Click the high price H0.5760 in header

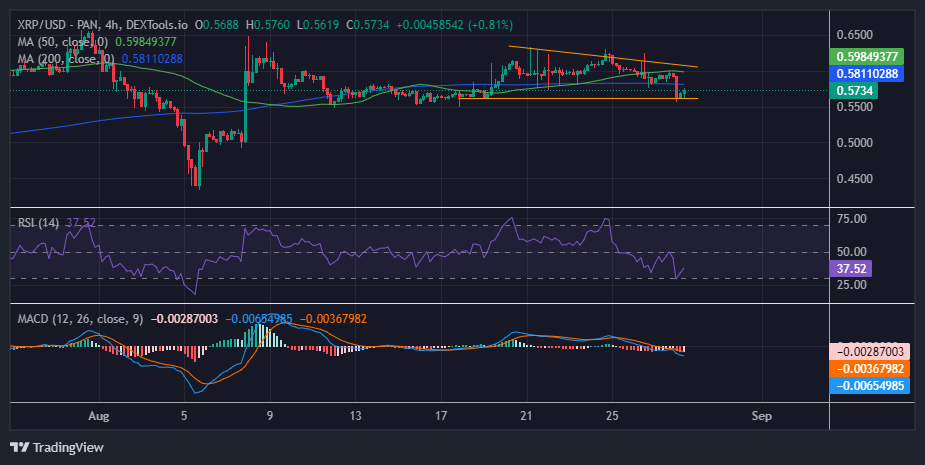point(268,25)
